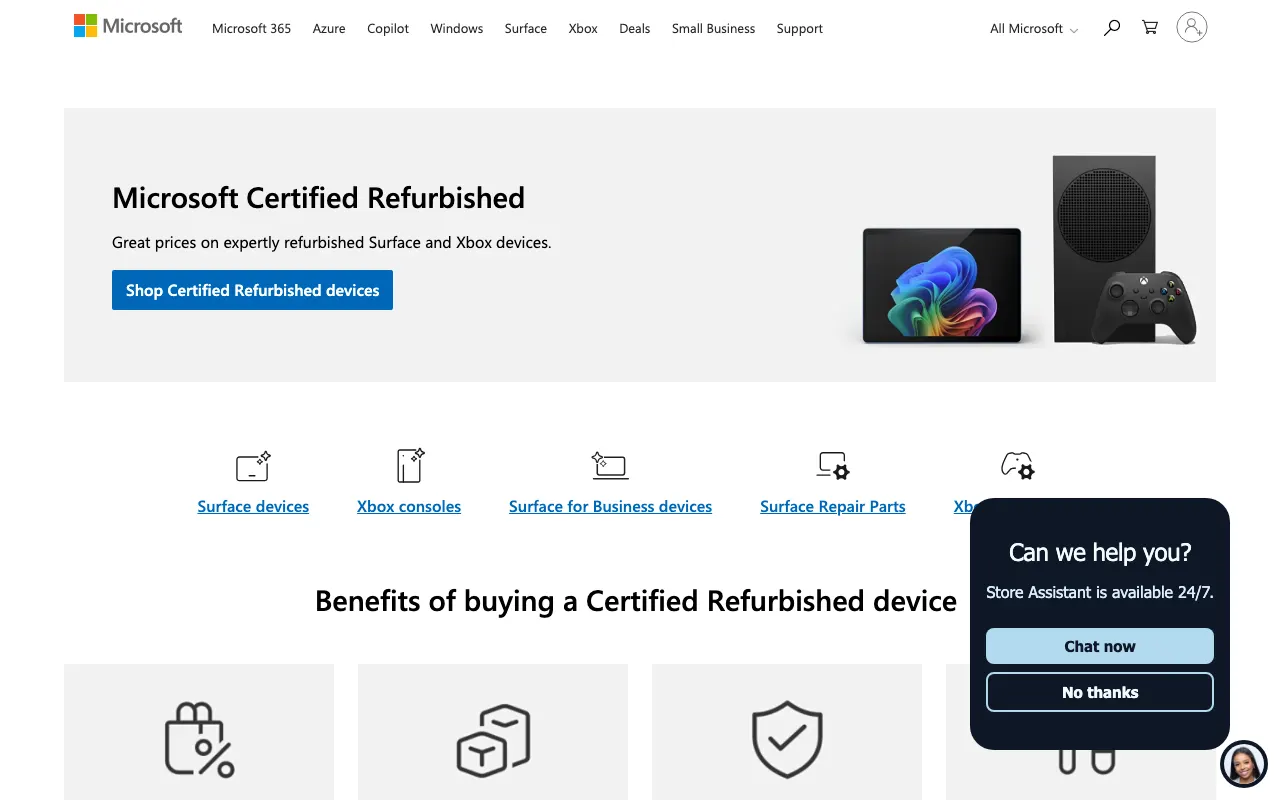Click the 'Great prices on expertly refurbished' text

(x=332, y=242)
